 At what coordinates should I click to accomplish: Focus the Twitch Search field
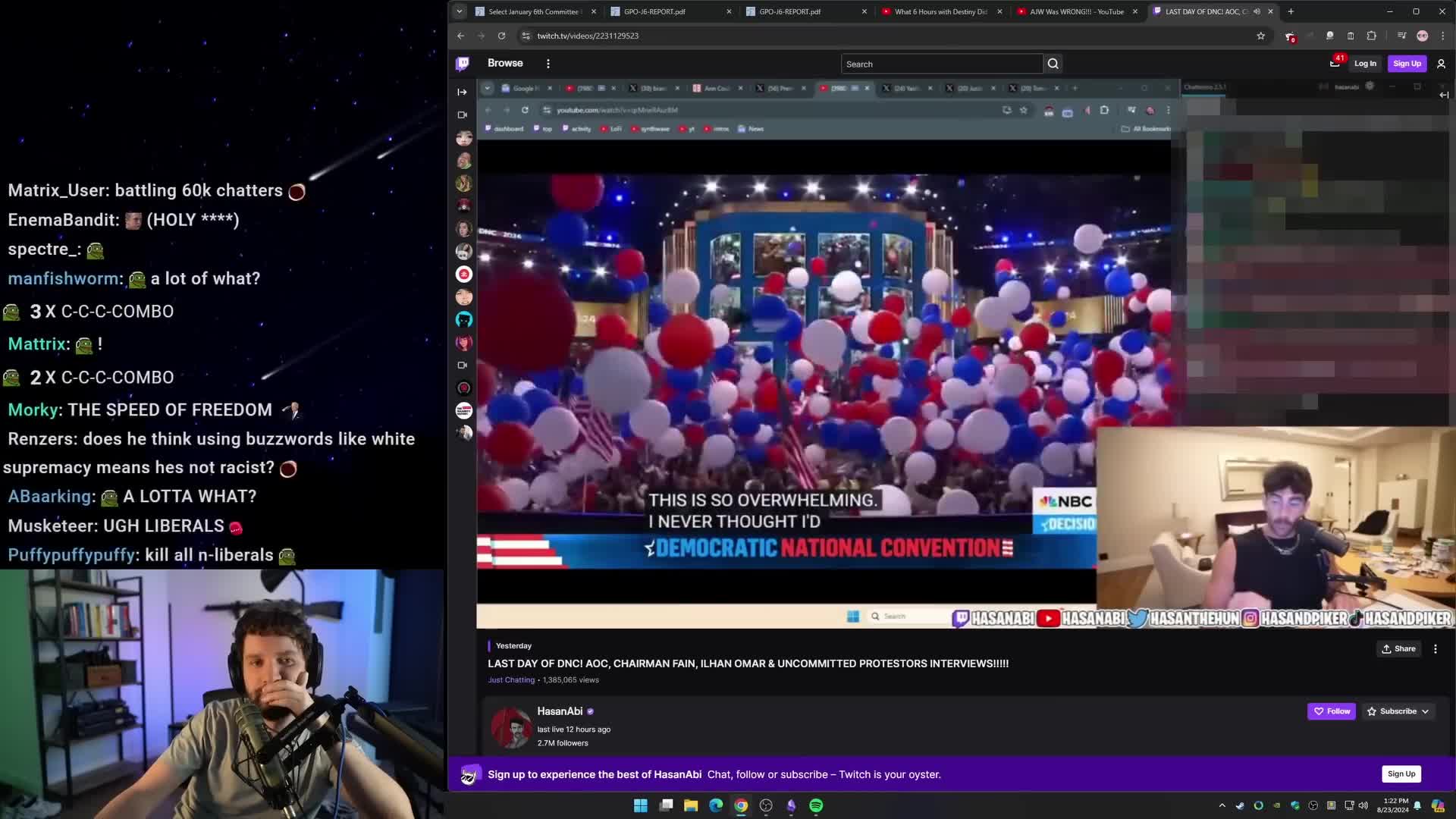click(x=941, y=64)
